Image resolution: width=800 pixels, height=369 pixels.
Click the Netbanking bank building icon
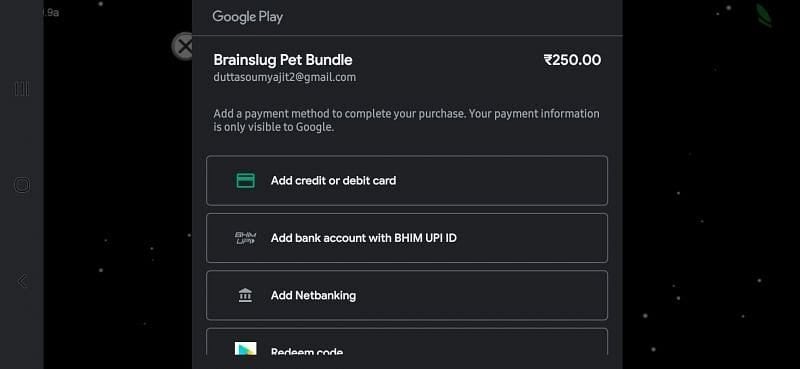(245, 296)
